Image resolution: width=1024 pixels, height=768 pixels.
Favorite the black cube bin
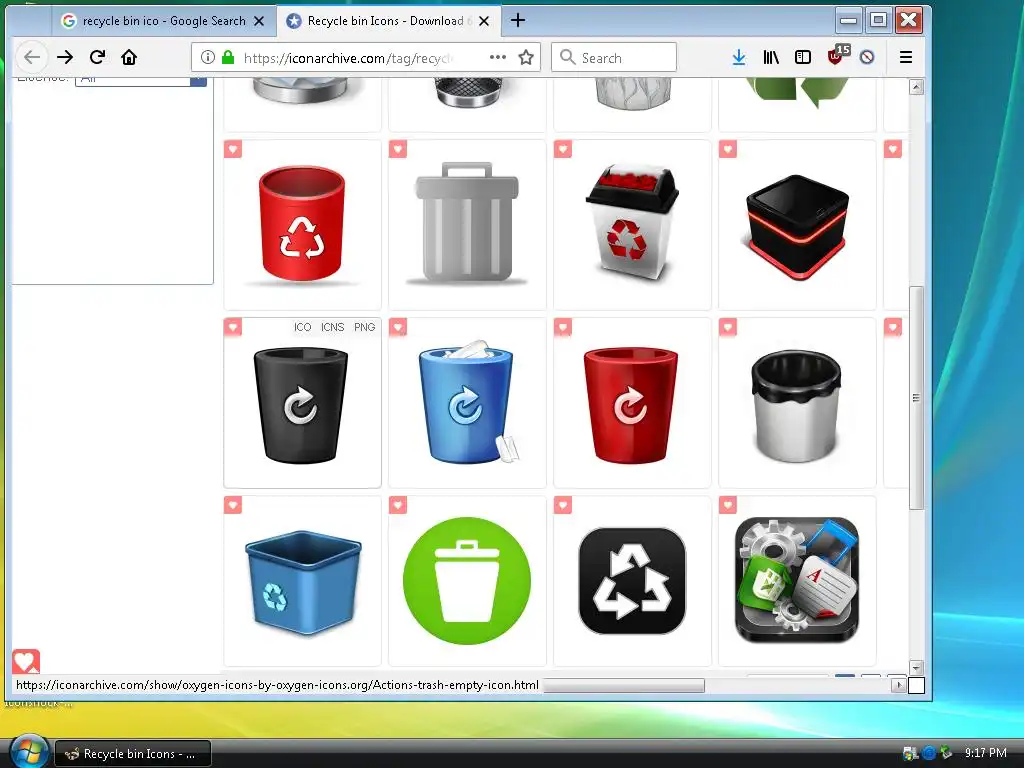click(728, 149)
